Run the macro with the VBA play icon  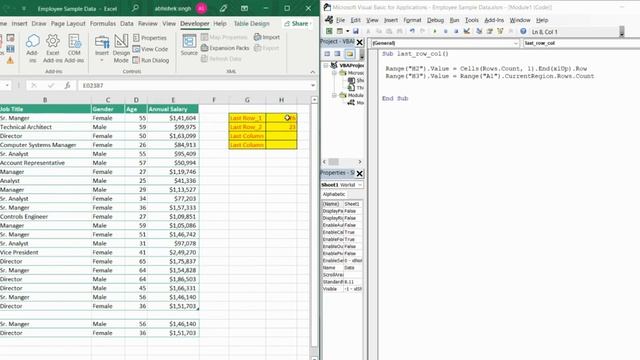pyautogui.click(x=435, y=31)
